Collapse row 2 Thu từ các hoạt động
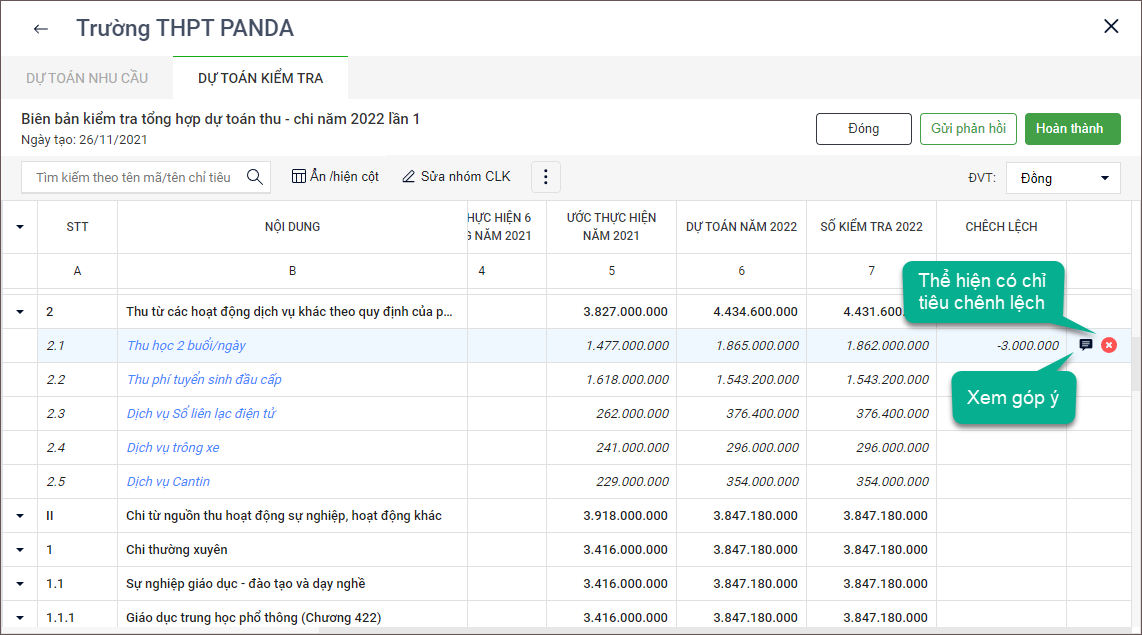The height and width of the screenshot is (635, 1142). (x=20, y=312)
